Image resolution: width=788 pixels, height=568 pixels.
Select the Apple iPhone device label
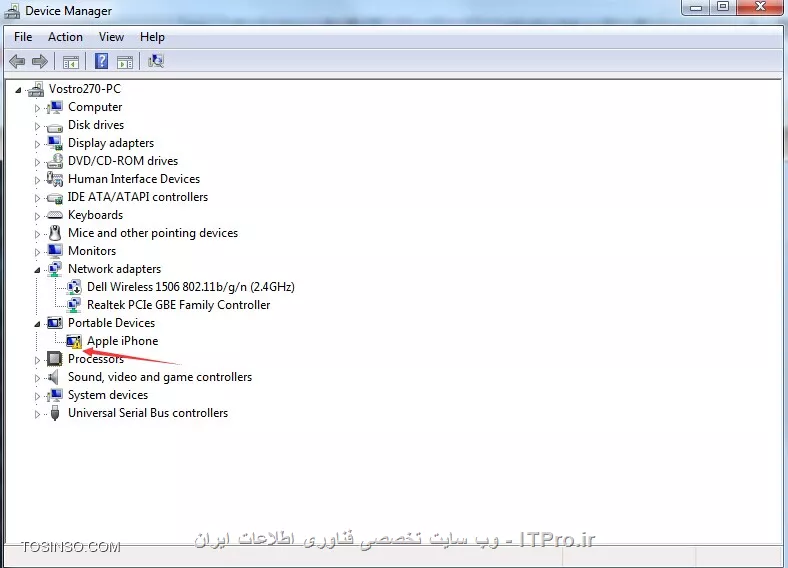click(123, 341)
